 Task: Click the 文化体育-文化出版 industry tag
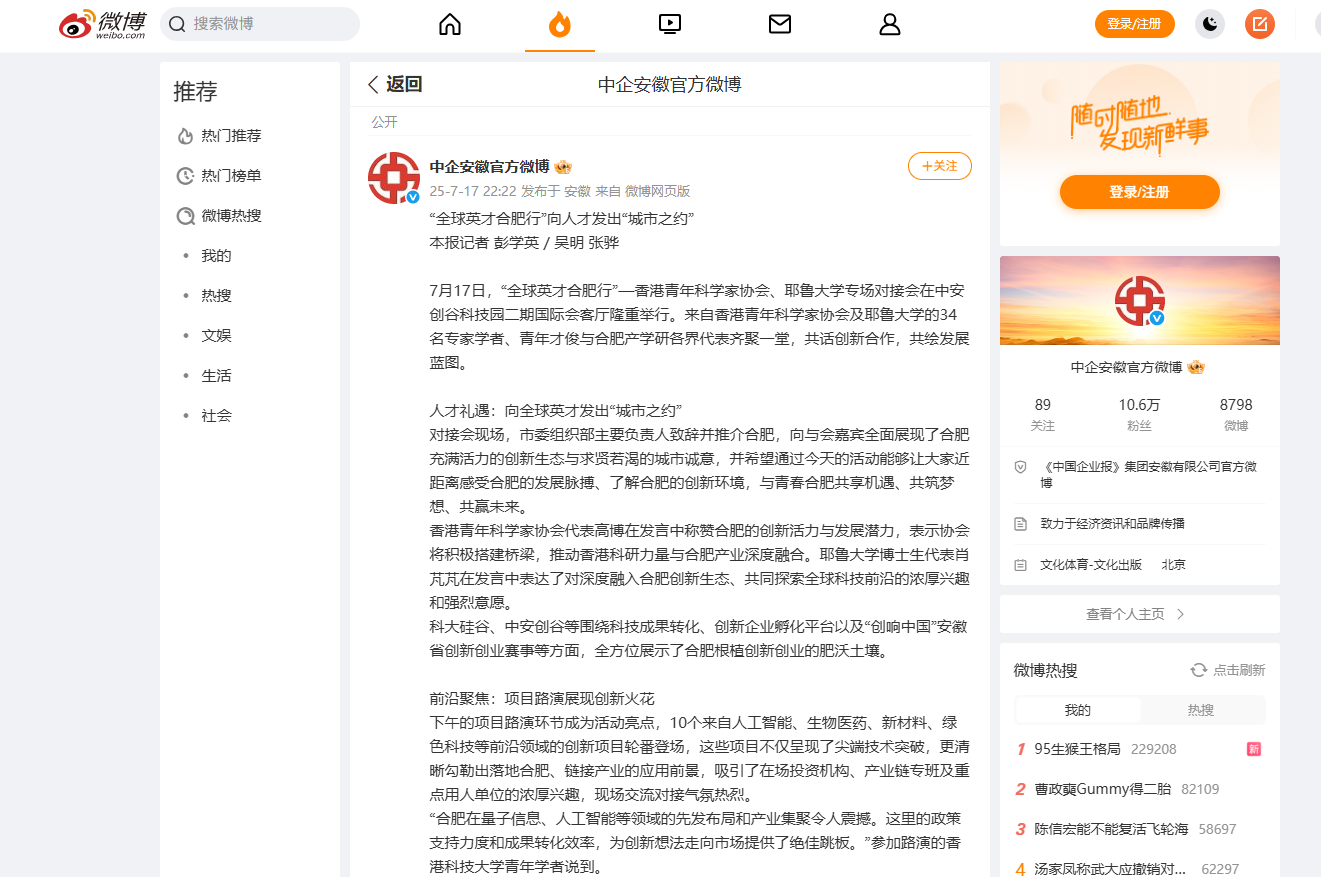point(1091,565)
